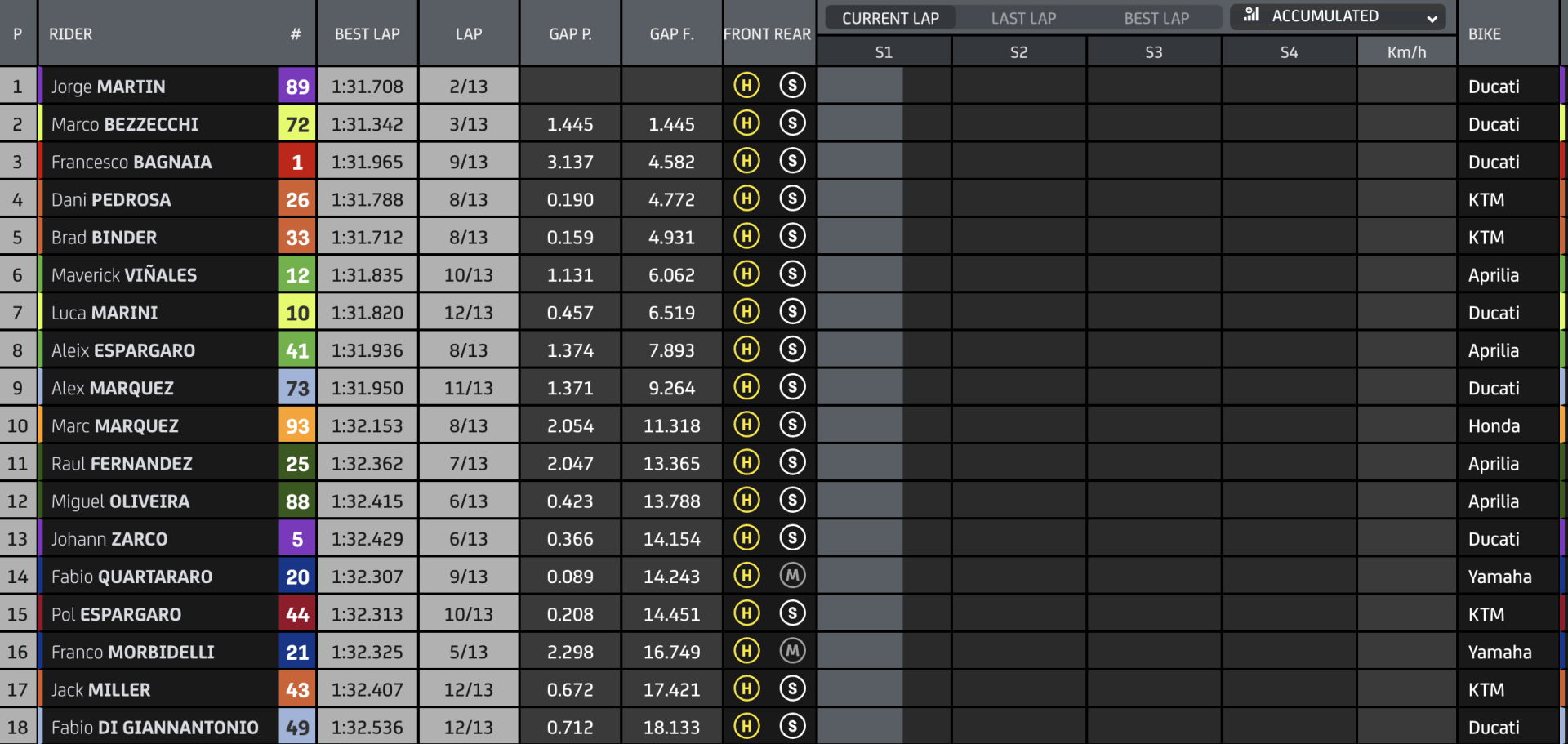Click the S4 sector column header
This screenshot has height=744, width=1568.
pos(1289,52)
